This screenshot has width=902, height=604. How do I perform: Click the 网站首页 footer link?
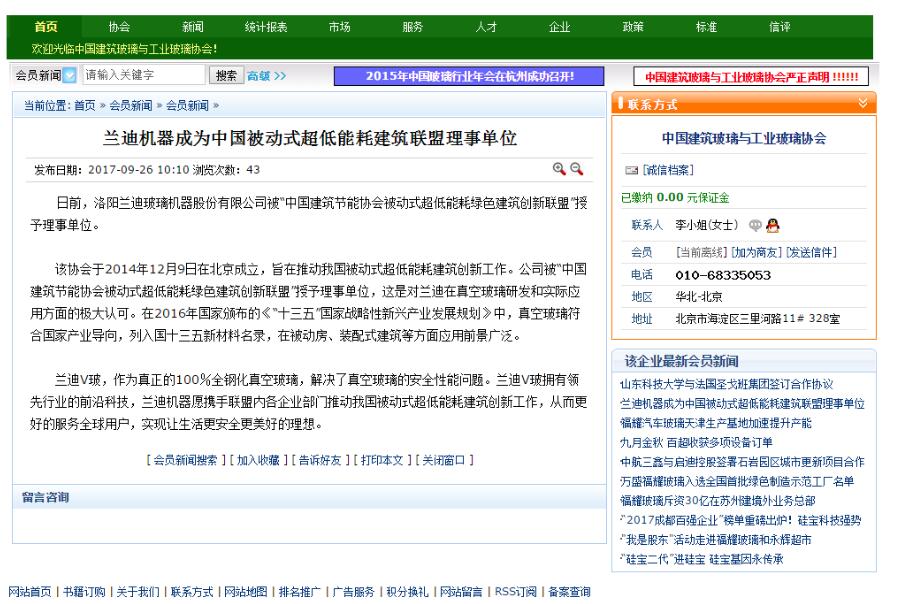point(29,592)
